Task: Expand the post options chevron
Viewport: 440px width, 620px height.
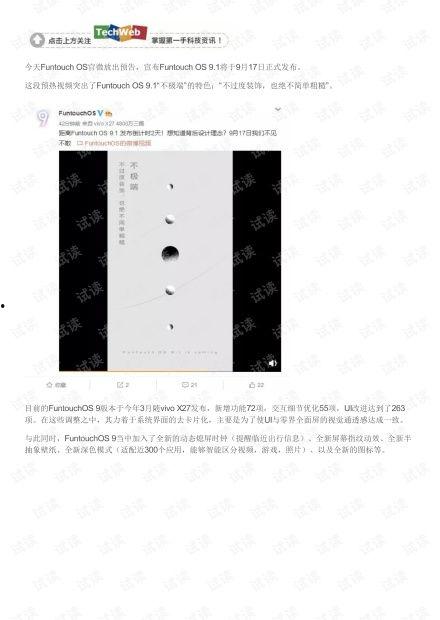Action: click(278, 109)
